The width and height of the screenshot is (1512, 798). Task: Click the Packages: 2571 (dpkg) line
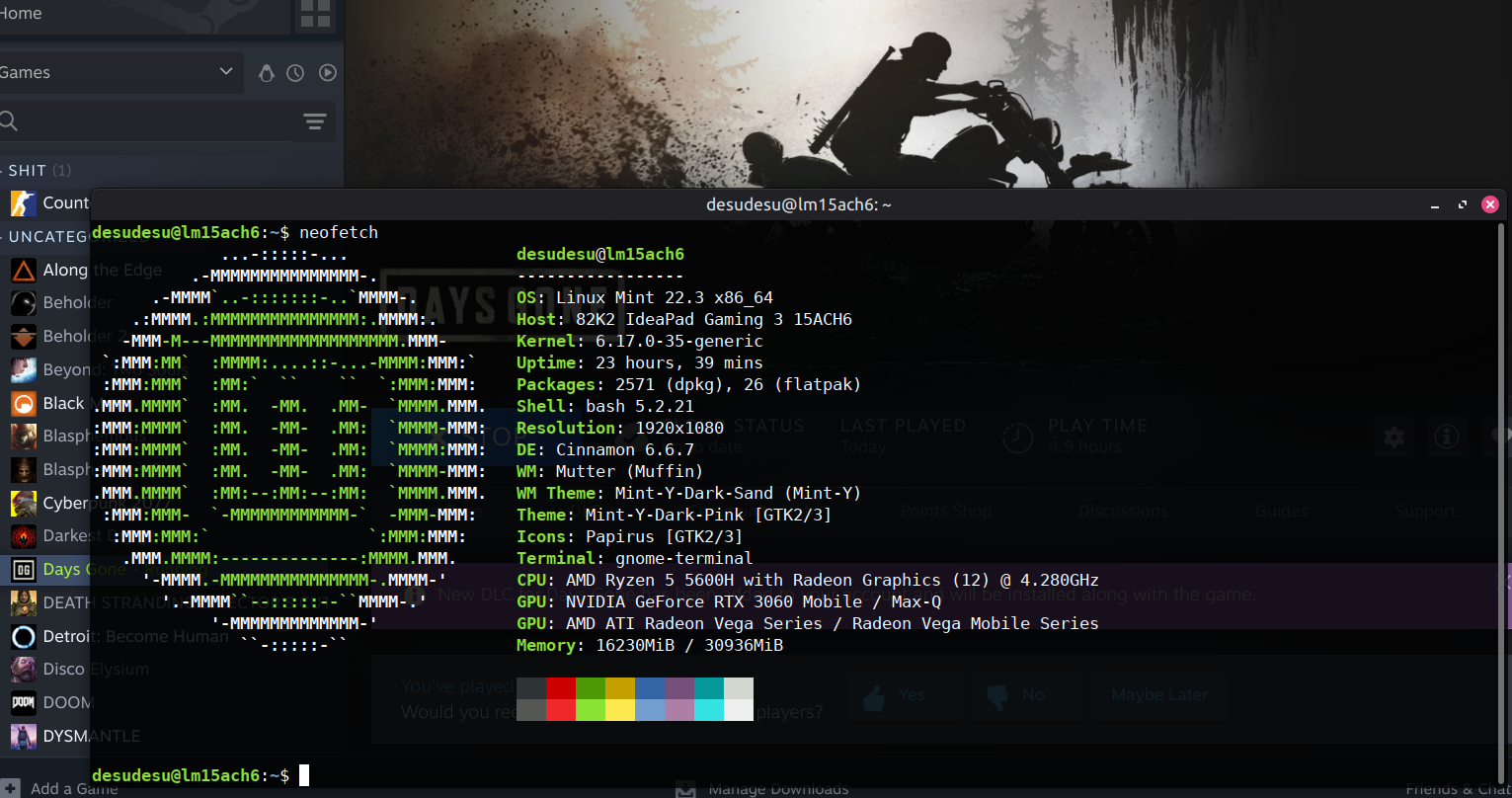pos(689,384)
